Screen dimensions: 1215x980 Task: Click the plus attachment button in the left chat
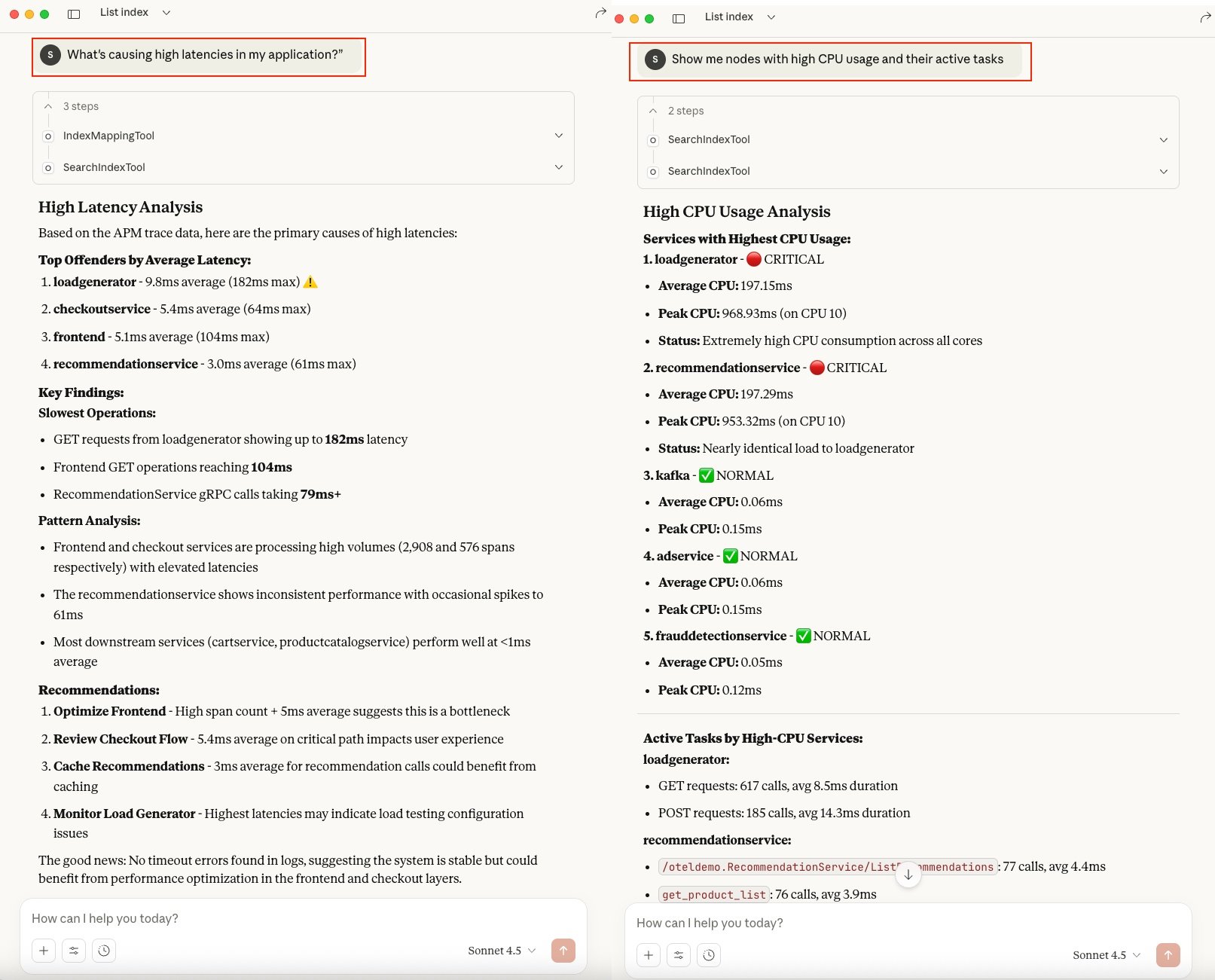pos(44,951)
